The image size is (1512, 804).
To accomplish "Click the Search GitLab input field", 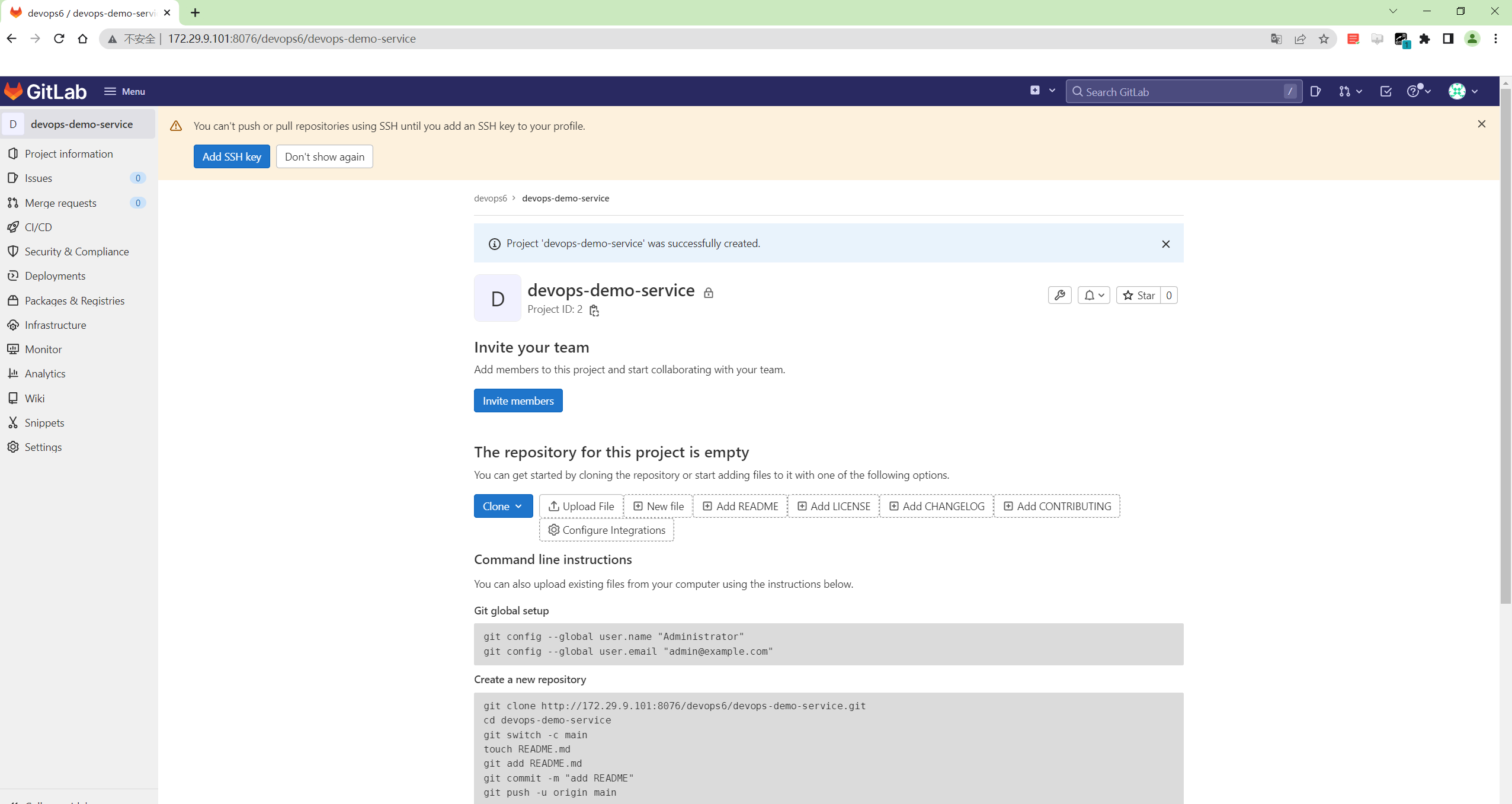I will [x=1179, y=92].
